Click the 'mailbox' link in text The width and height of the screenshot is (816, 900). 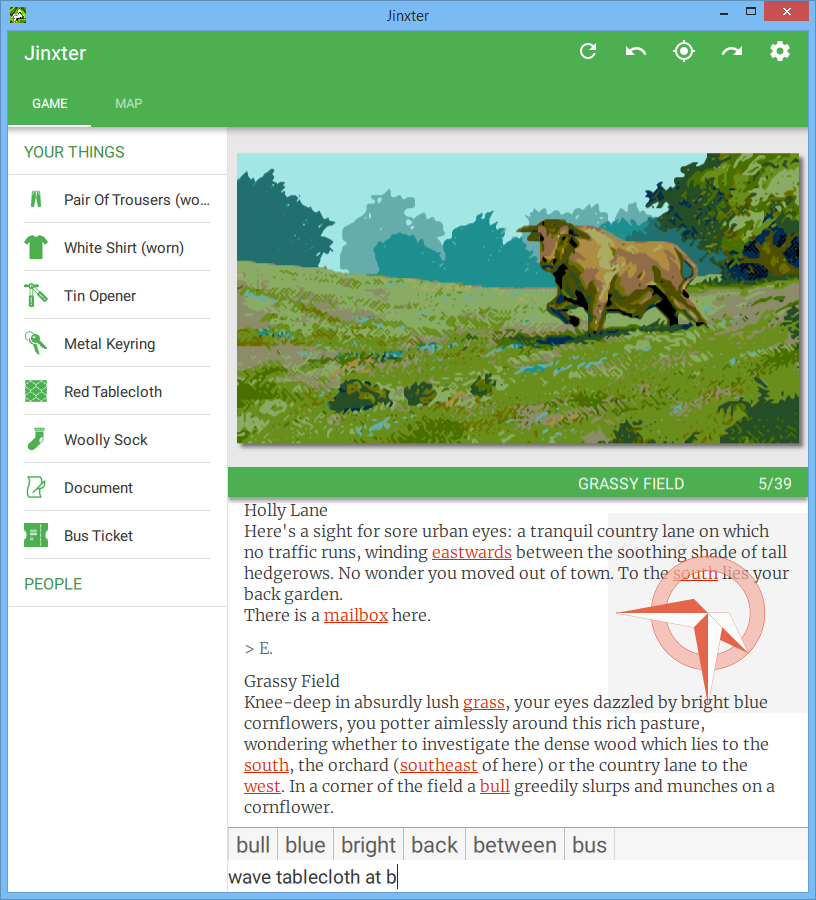[x=355, y=616]
